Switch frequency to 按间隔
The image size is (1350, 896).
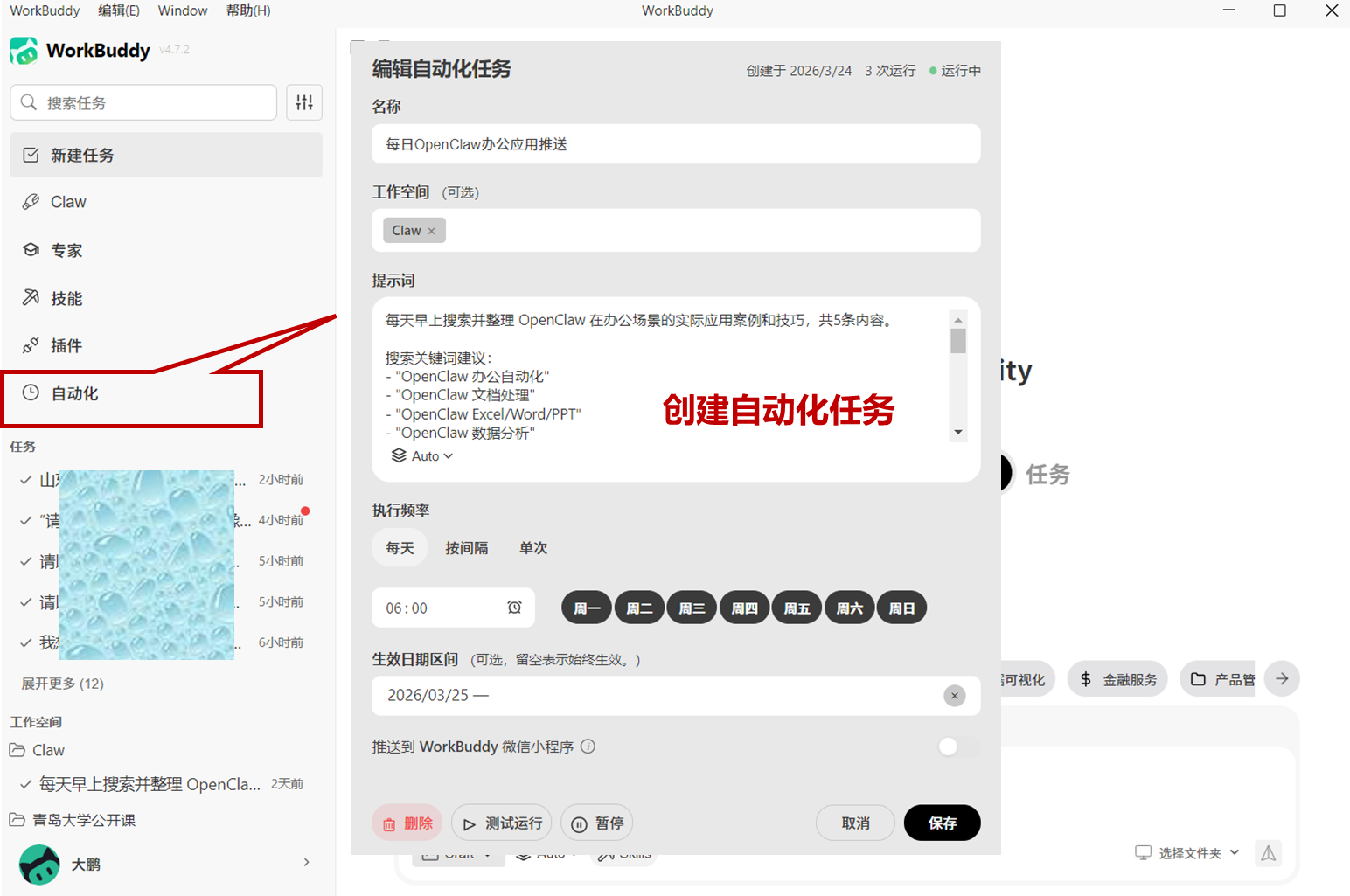point(467,548)
